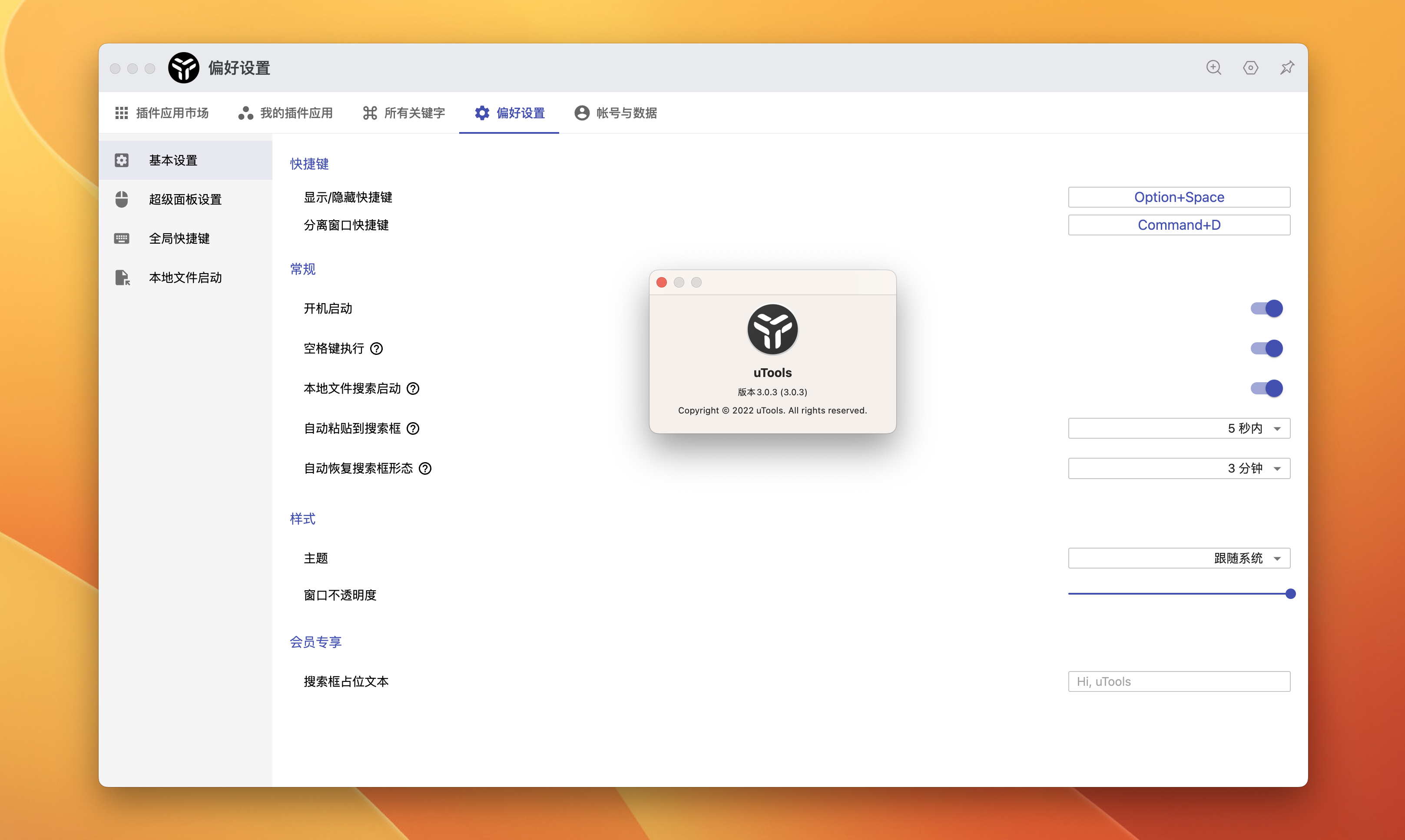The image size is (1405, 840).
Task: Click the question mark next to 自动粘贴到搜索框
Action: pos(413,429)
